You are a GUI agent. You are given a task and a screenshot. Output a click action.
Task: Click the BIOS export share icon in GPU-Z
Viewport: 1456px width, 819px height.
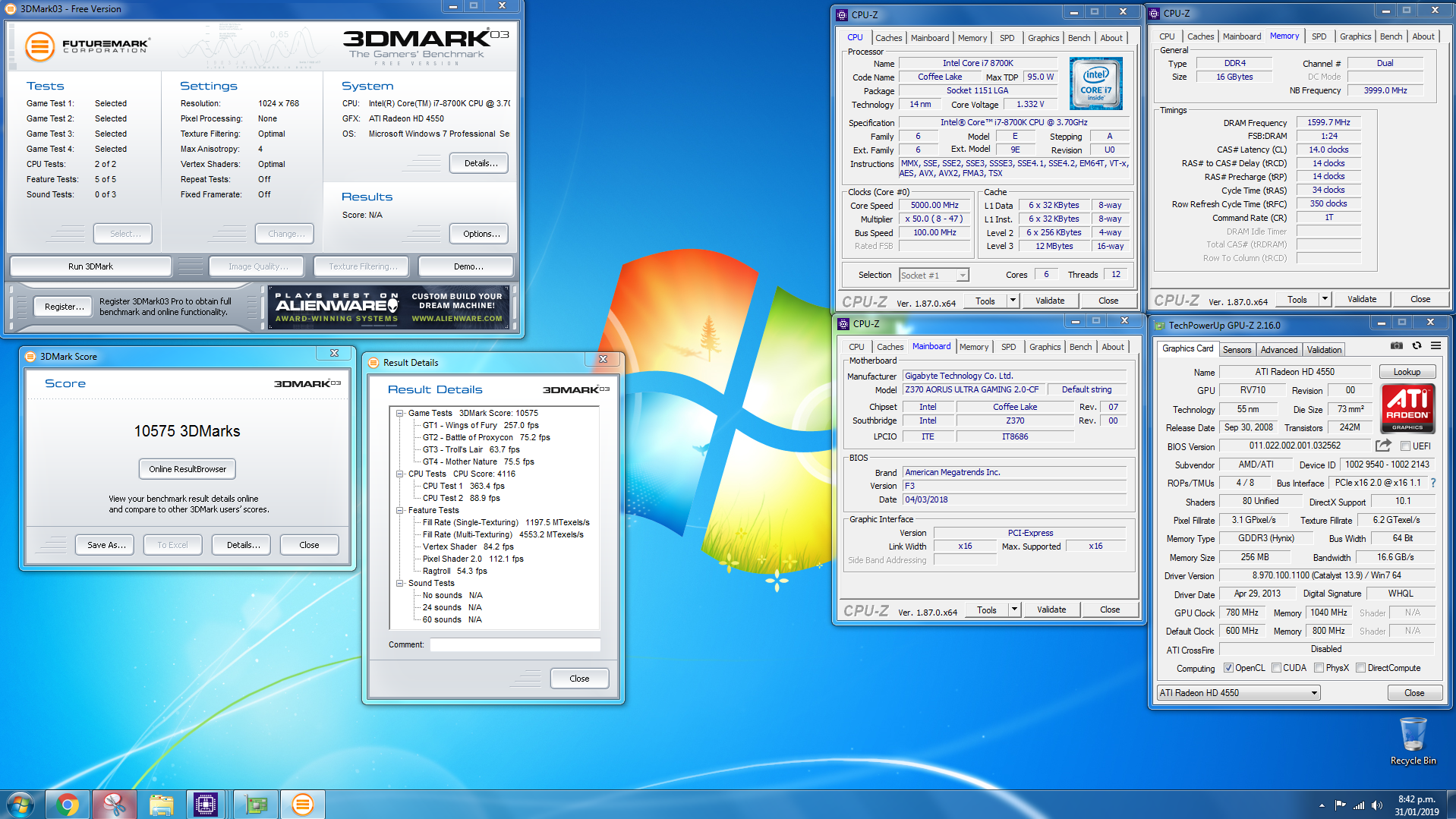pyautogui.click(x=1384, y=446)
